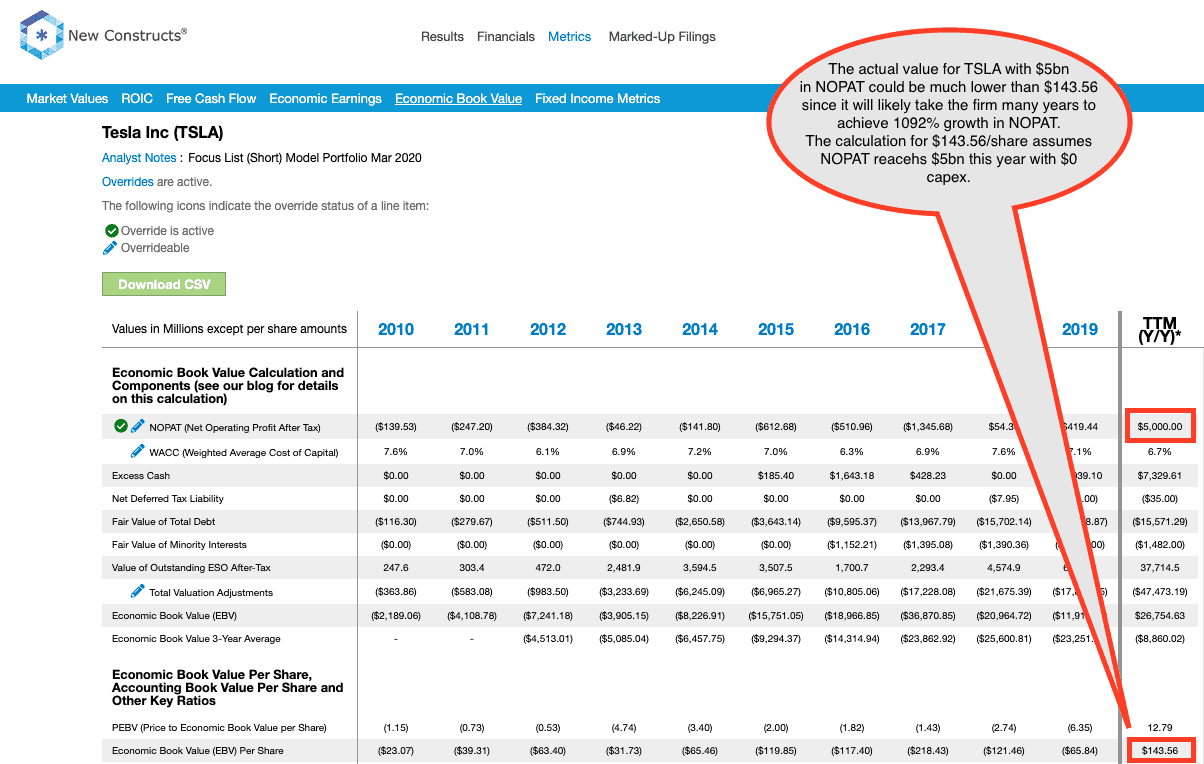The width and height of the screenshot is (1204, 764).
Task: Click the 2017 column header
Action: pyautogui.click(x=928, y=329)
